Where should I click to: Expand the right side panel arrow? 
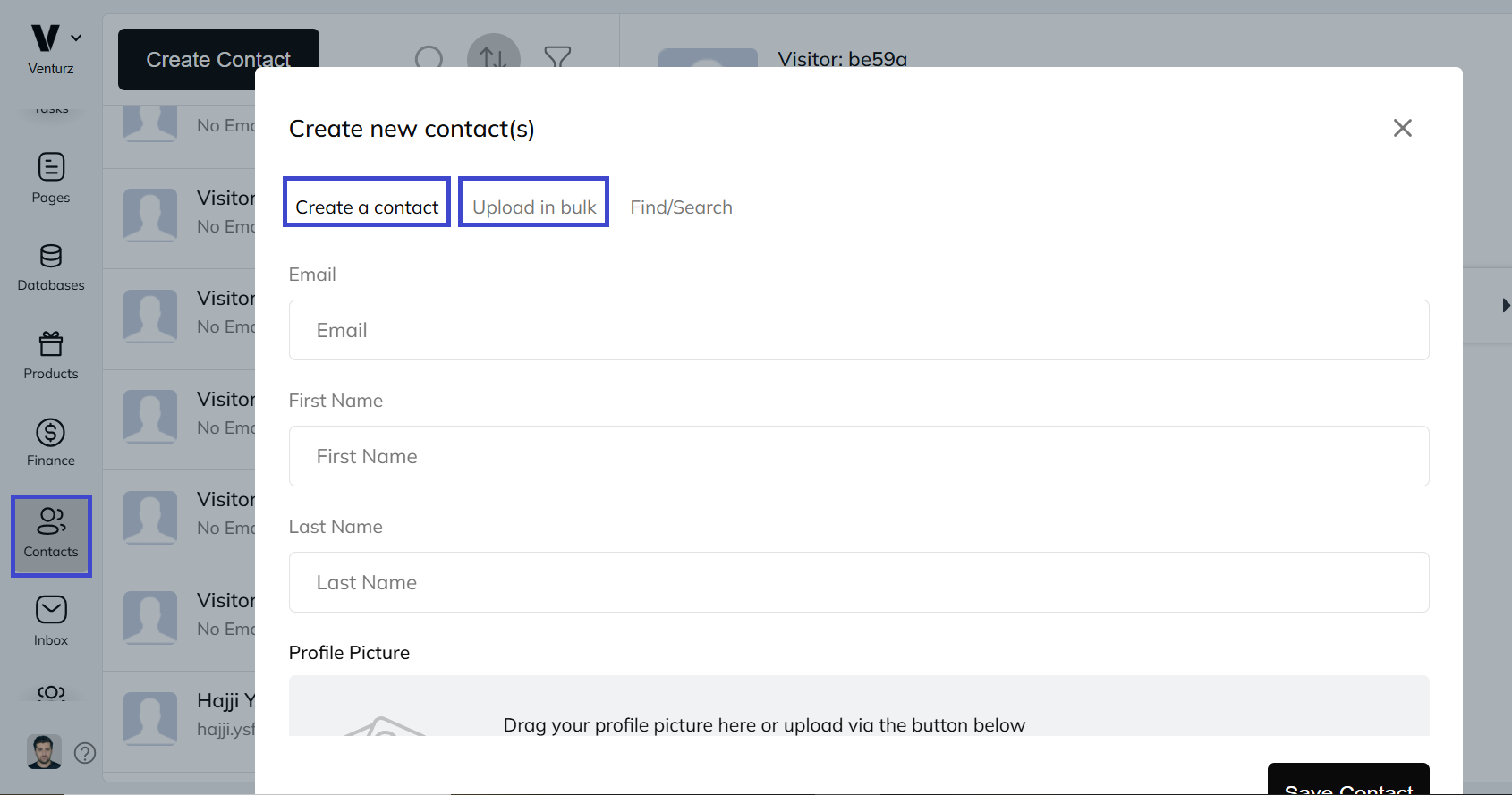coord(1506,306)
